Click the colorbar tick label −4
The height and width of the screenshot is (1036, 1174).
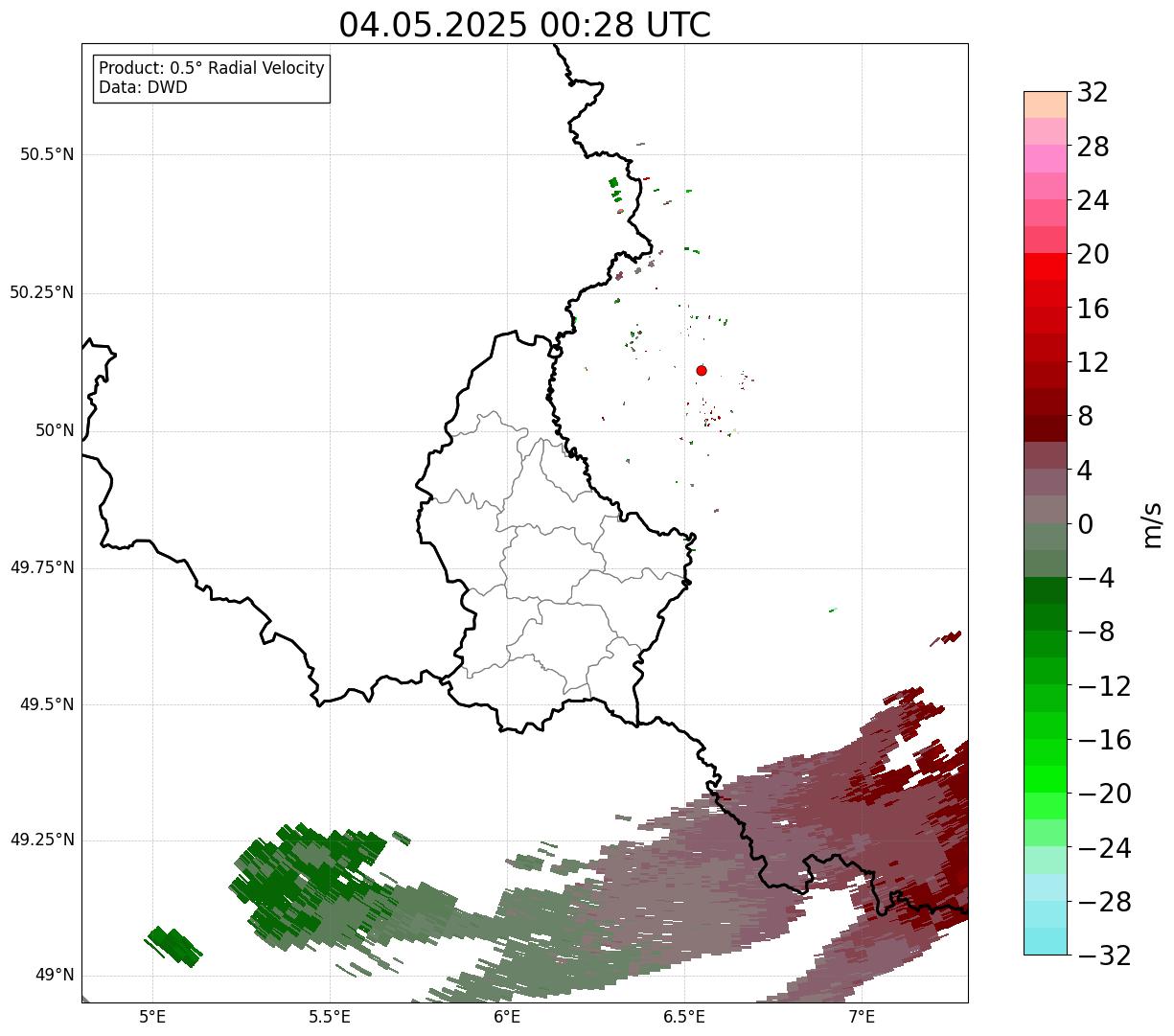click(x=1095, y=578)
